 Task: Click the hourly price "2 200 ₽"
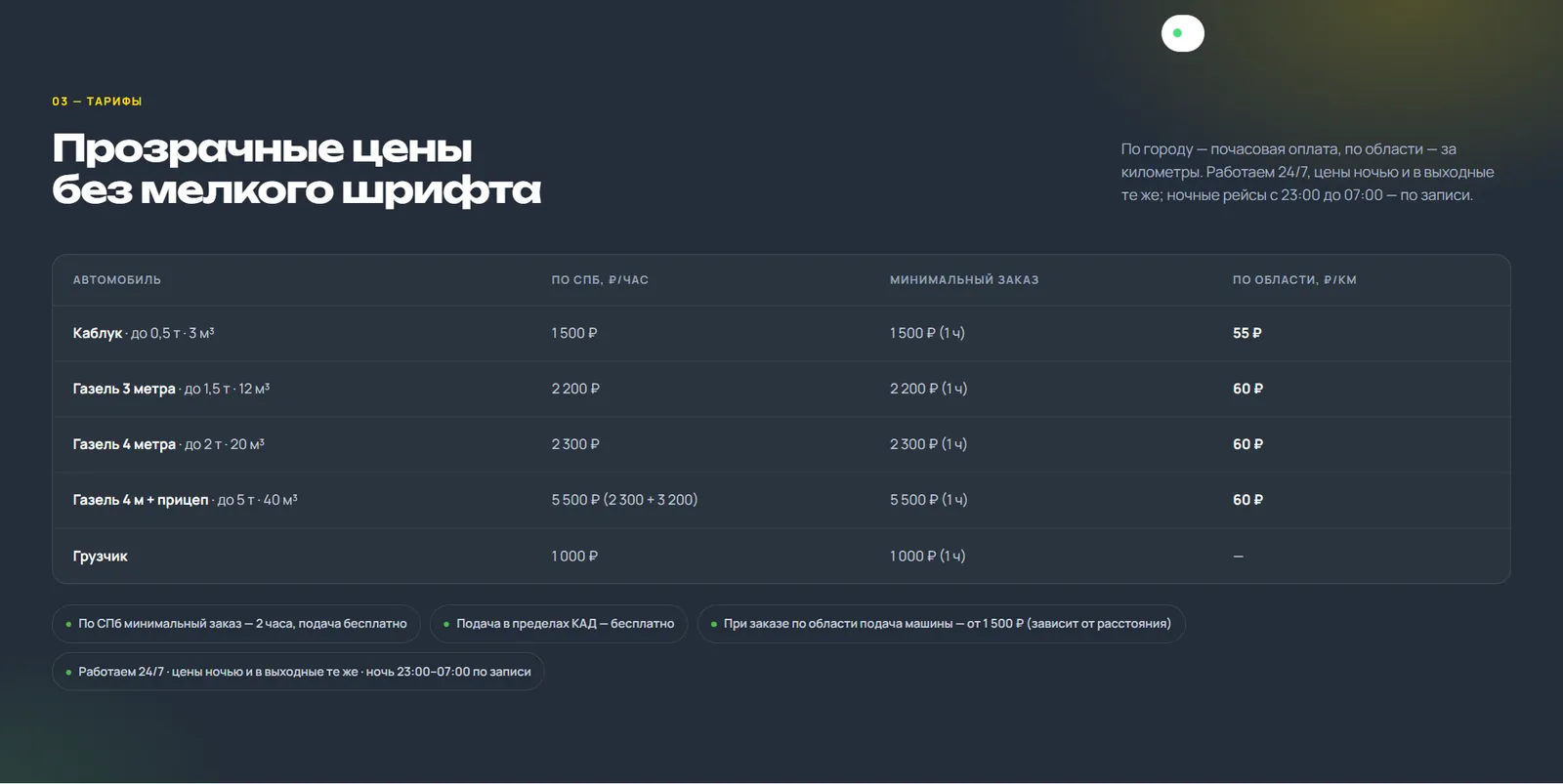click(575, 389)
